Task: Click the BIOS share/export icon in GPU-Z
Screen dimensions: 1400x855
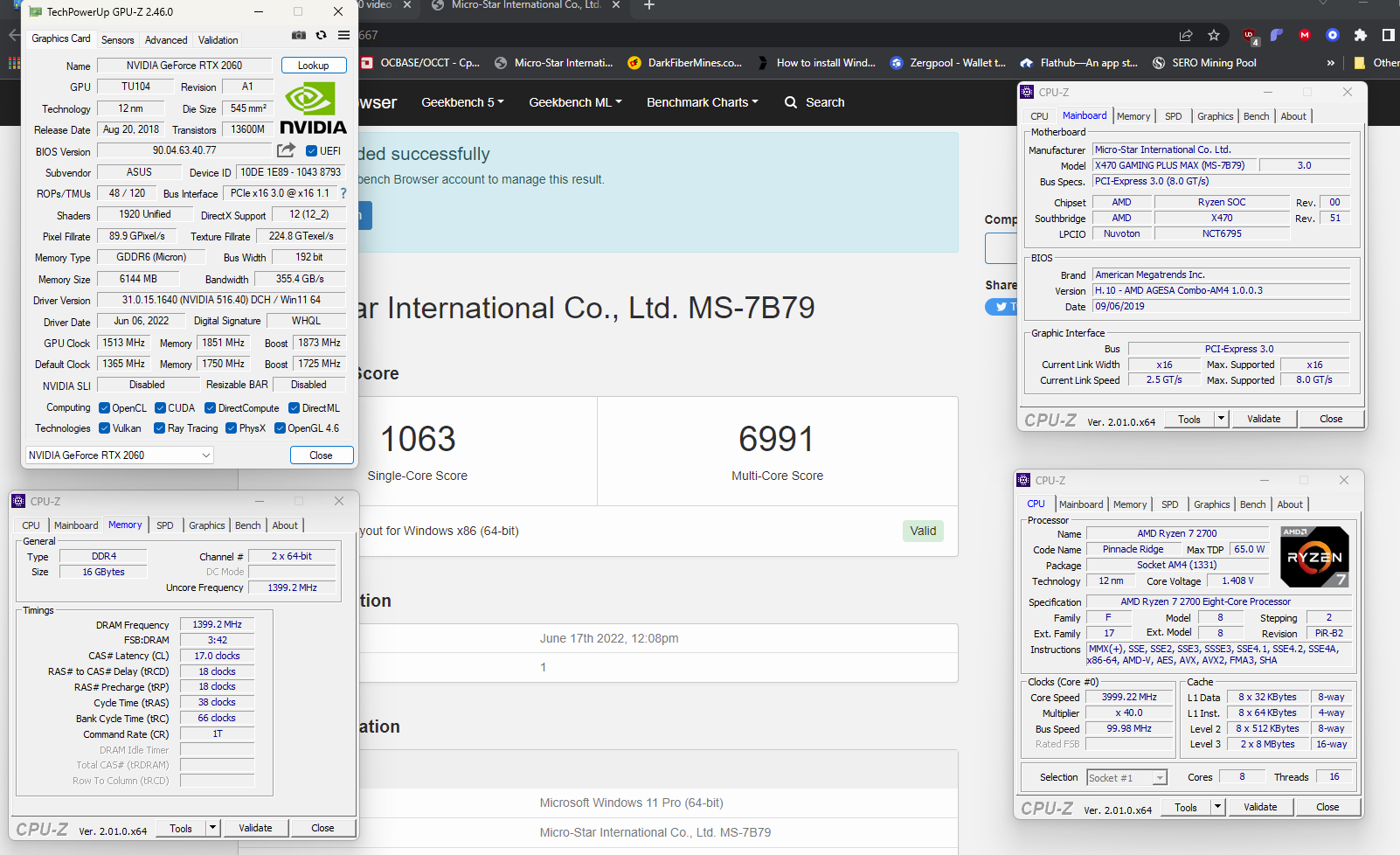Action: [286, 150]
